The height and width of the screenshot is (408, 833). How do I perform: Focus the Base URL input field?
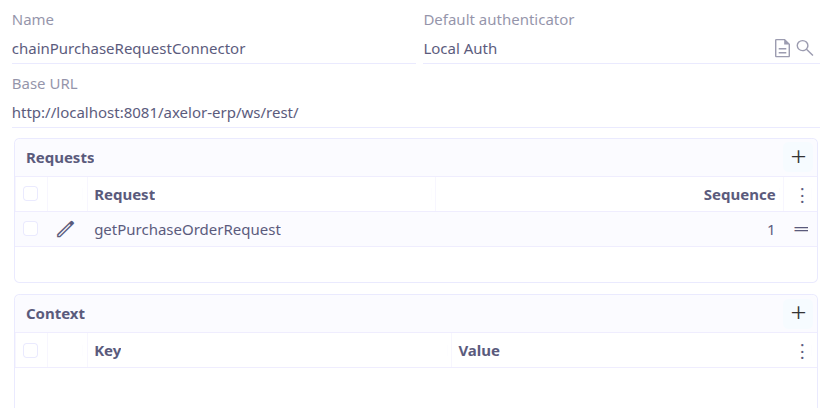(414, 113)
